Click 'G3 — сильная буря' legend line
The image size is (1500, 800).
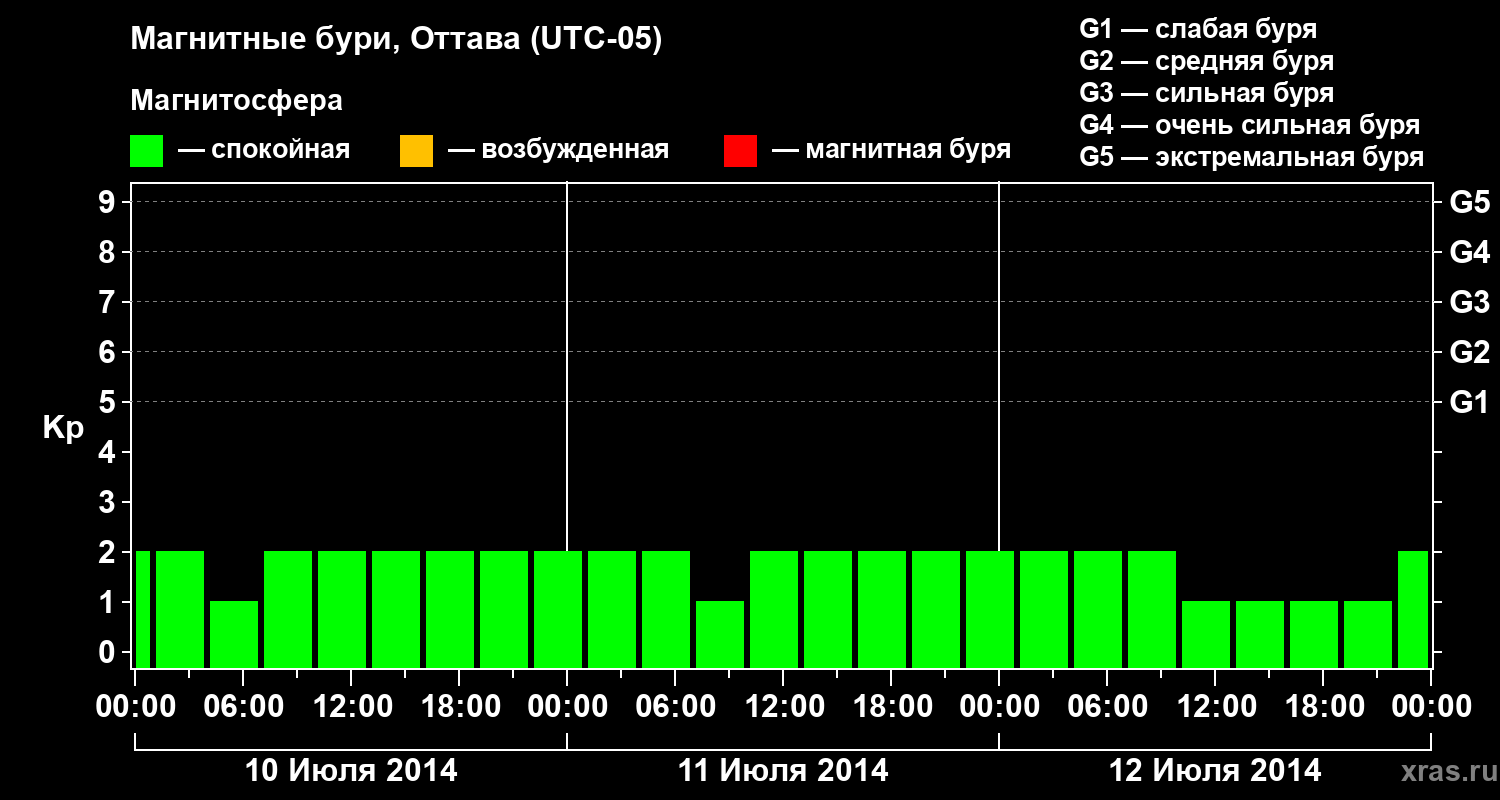(x=1206, y=93)
